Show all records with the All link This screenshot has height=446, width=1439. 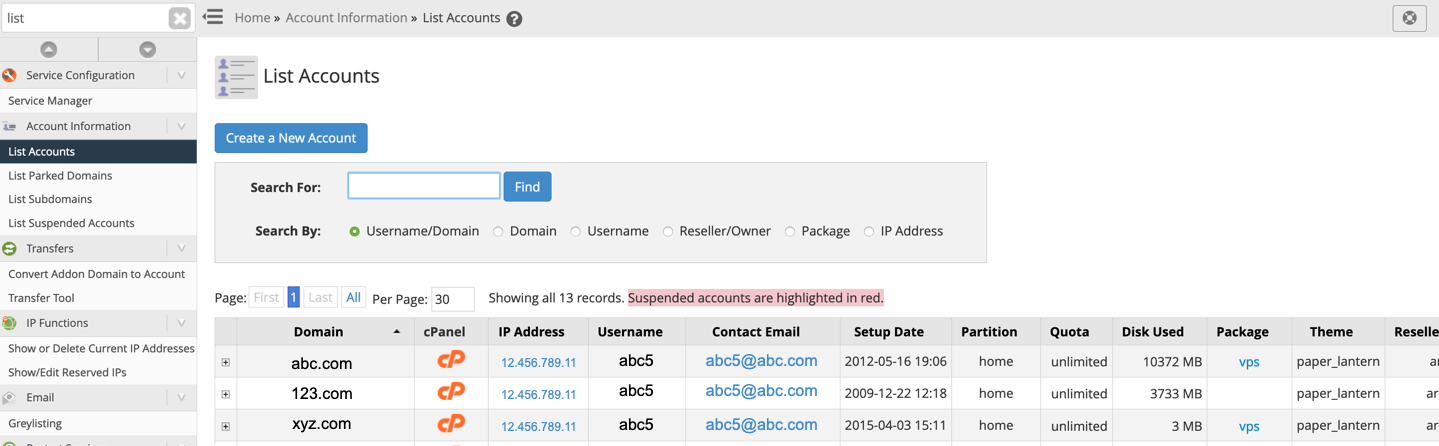pyautogui.click(x=353, y=298)
